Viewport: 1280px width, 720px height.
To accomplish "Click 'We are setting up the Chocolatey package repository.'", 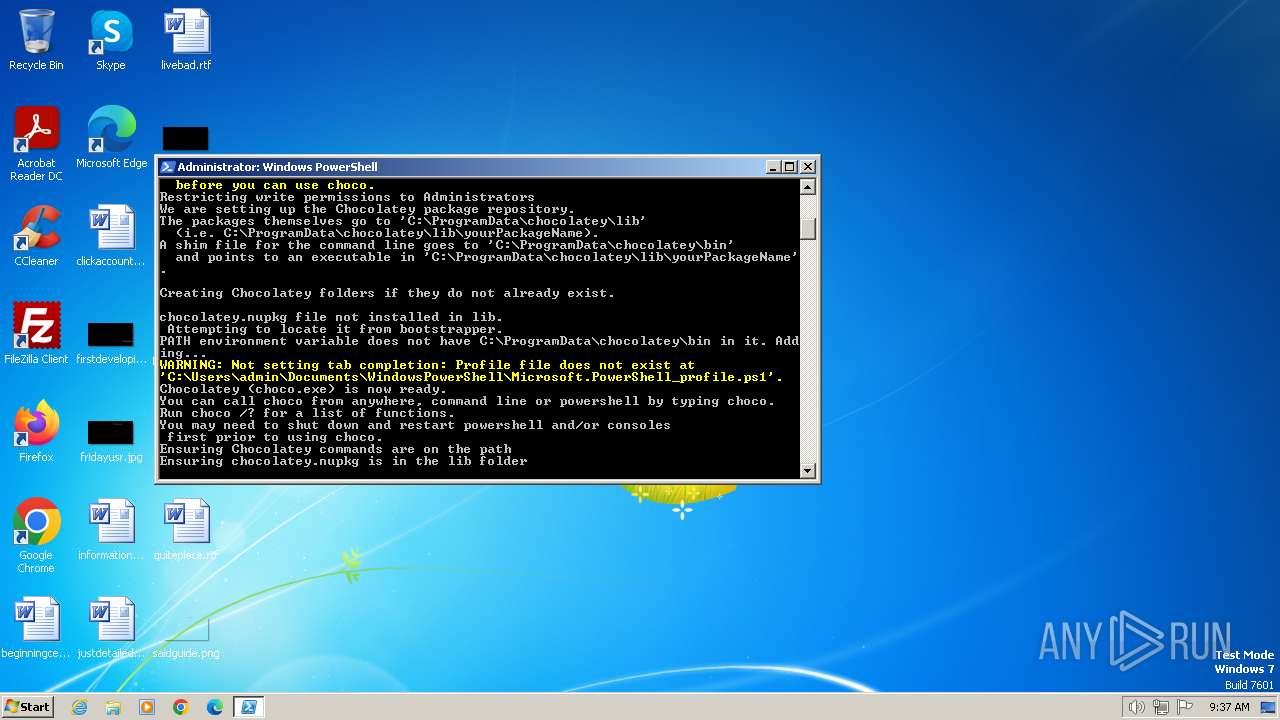I will click(367, 209).
